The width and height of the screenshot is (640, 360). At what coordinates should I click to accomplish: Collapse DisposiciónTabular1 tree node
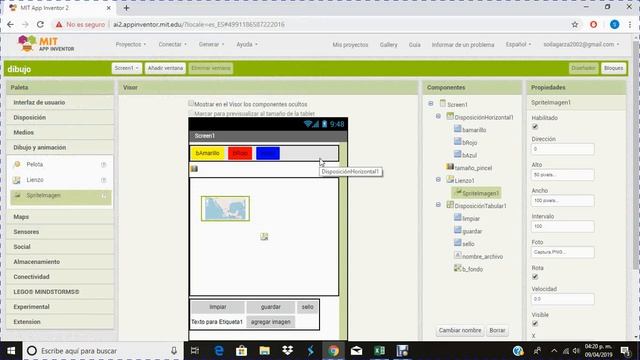[438, 205]
